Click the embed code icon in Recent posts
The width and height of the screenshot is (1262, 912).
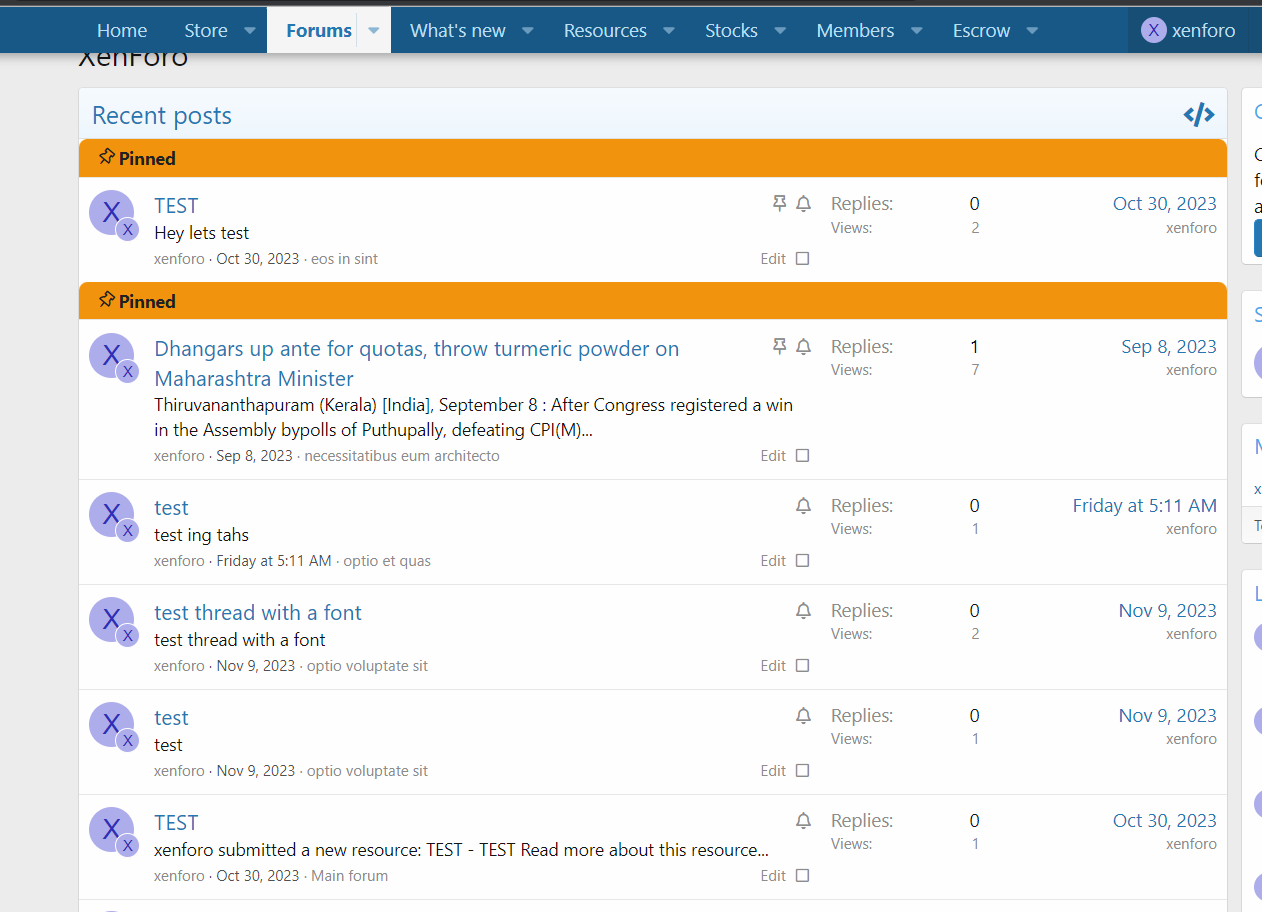point(1198,115)
